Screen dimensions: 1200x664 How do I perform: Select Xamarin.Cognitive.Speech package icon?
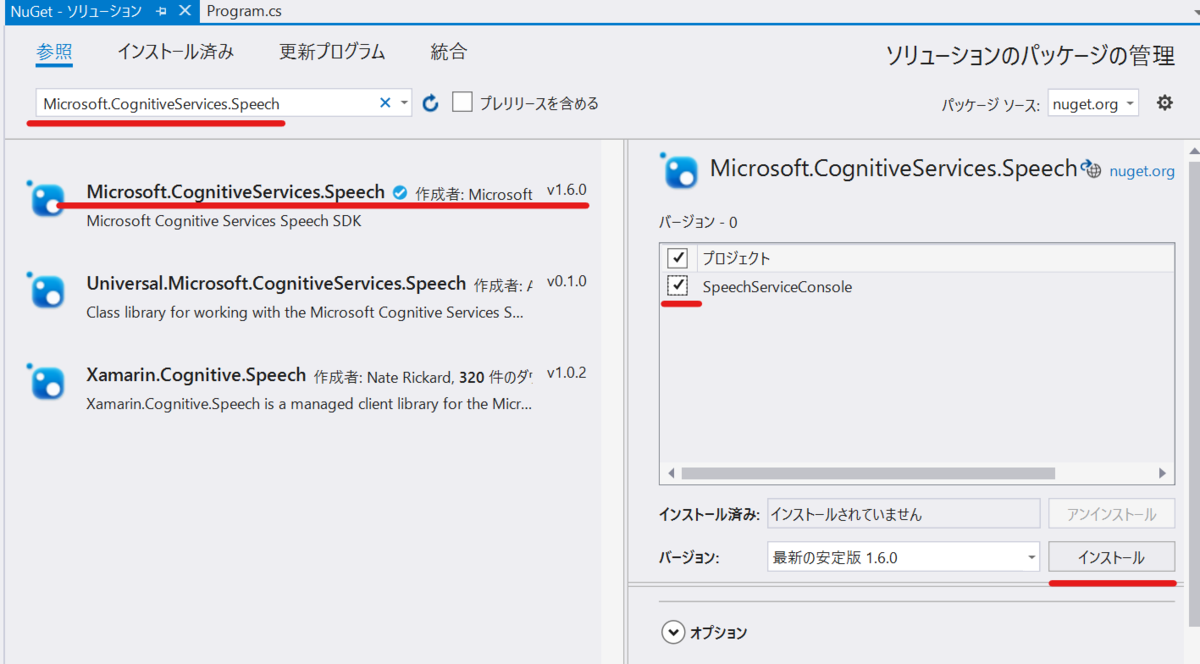46,381
